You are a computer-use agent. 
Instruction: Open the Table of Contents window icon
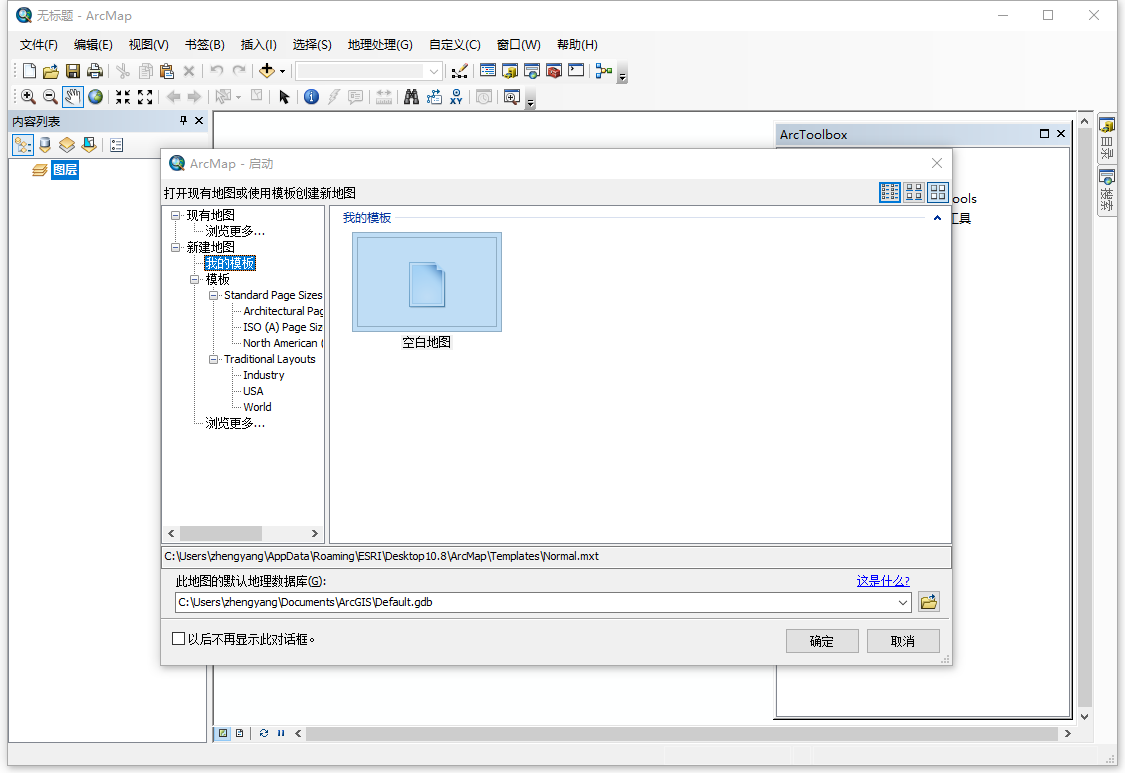tap(488, 71)
